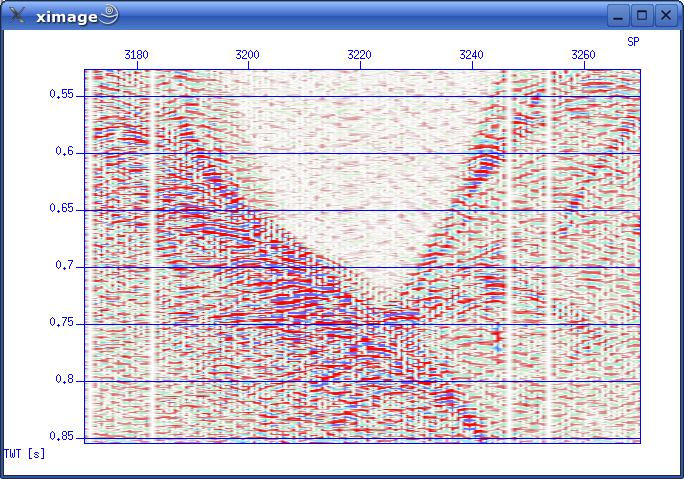Click shot point tick label 3200
Image resolution: width=684 pixels, height=479 pixels.
[x=248, y=55]
